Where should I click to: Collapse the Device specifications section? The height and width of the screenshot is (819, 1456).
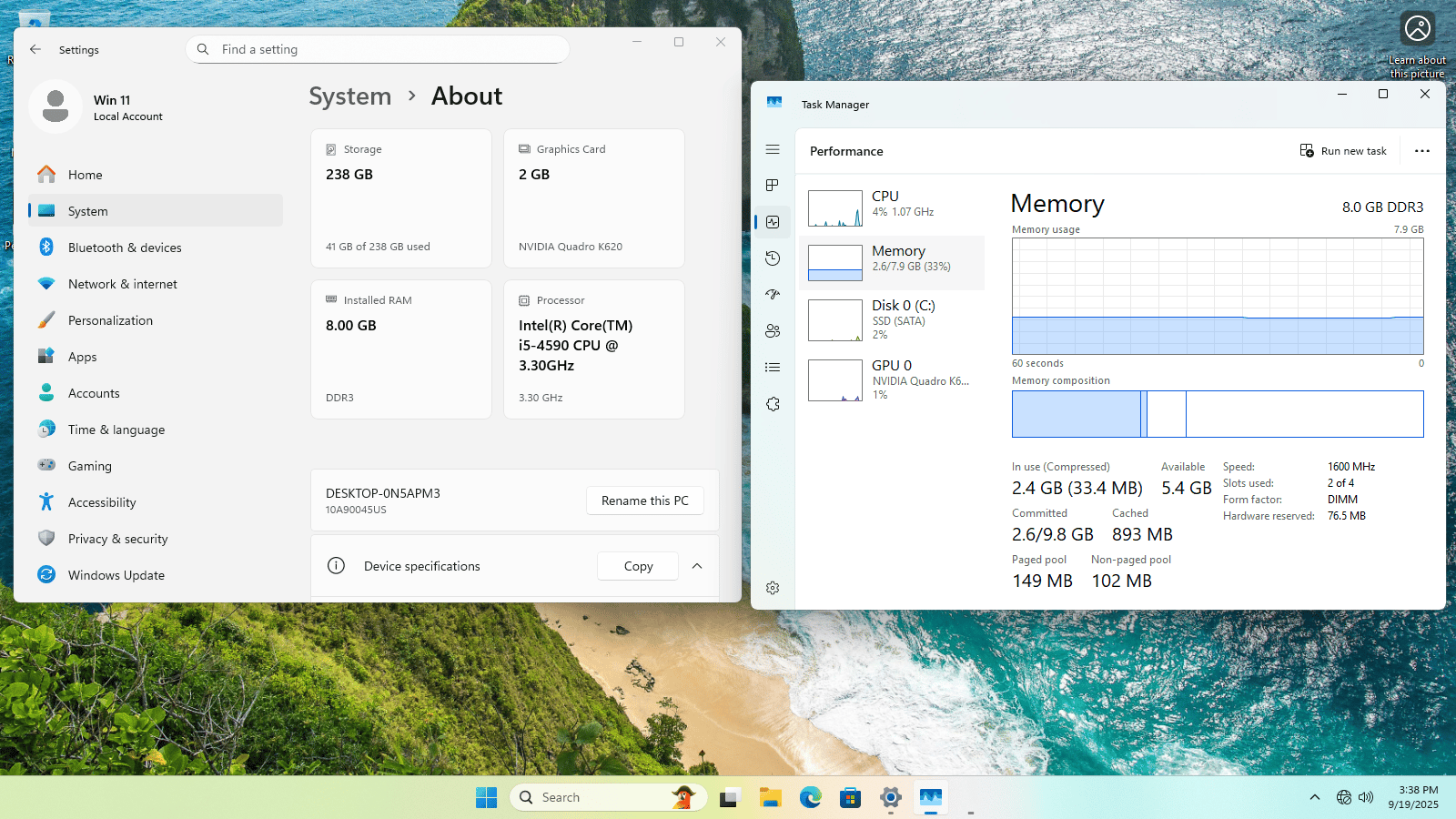pyautogui.click(x=697, y=566)
